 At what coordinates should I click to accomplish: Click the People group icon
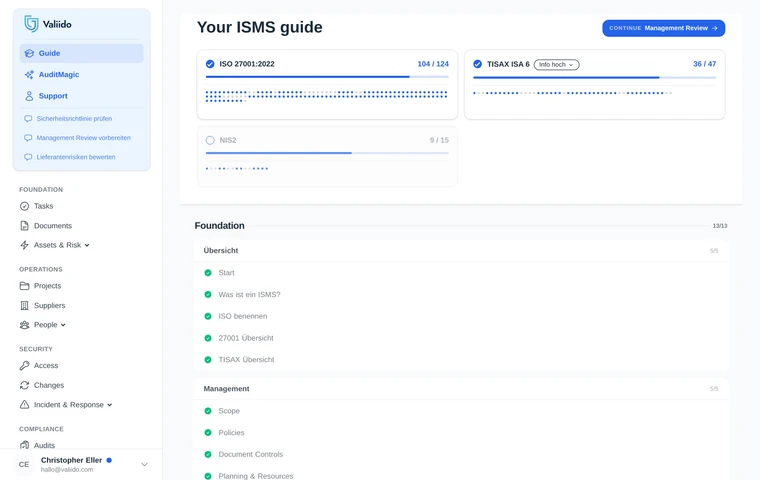(x=24, y=325)
